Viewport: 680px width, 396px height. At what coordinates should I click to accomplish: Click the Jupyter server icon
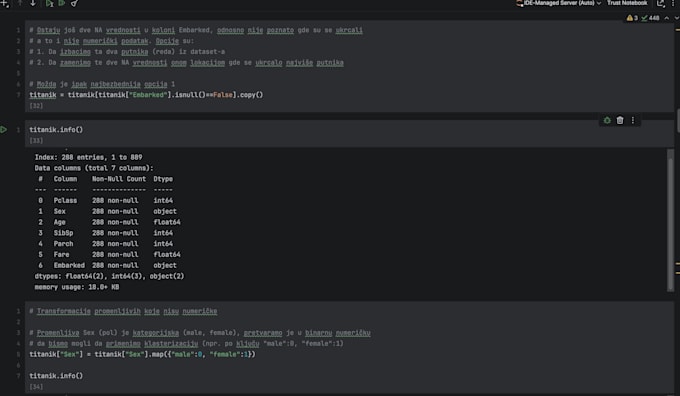(x=519, y=3)
